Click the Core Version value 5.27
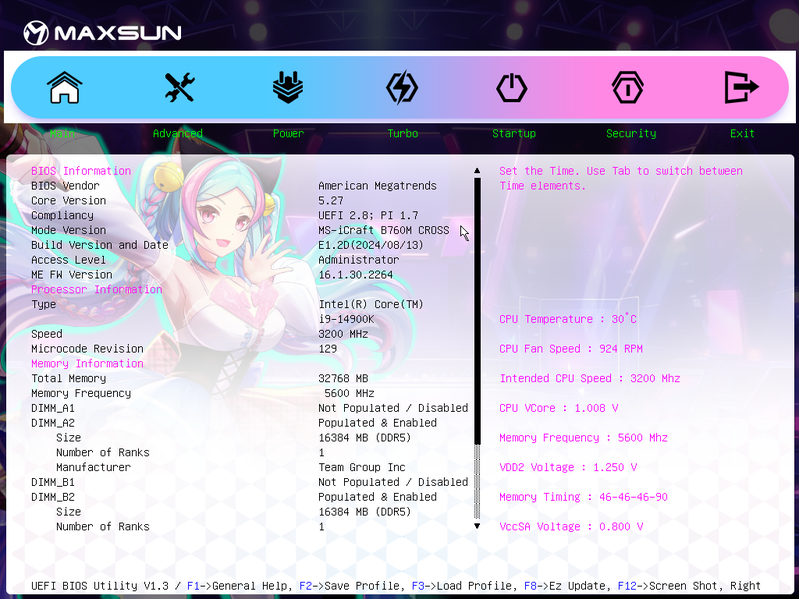799x599 pixels. pos(331,200)
